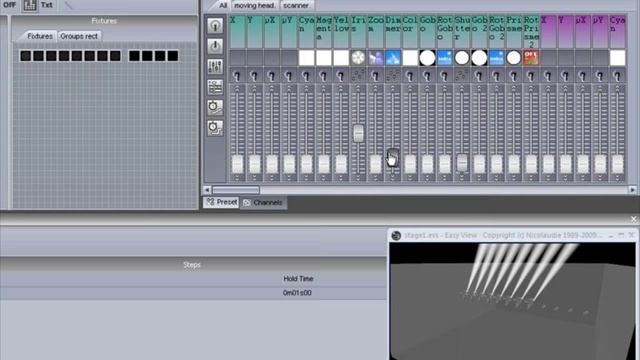Close the lower panel with the X button
The height and width of the screenshot is (360, 640).
pyautogui.click(x=633, y=219)
